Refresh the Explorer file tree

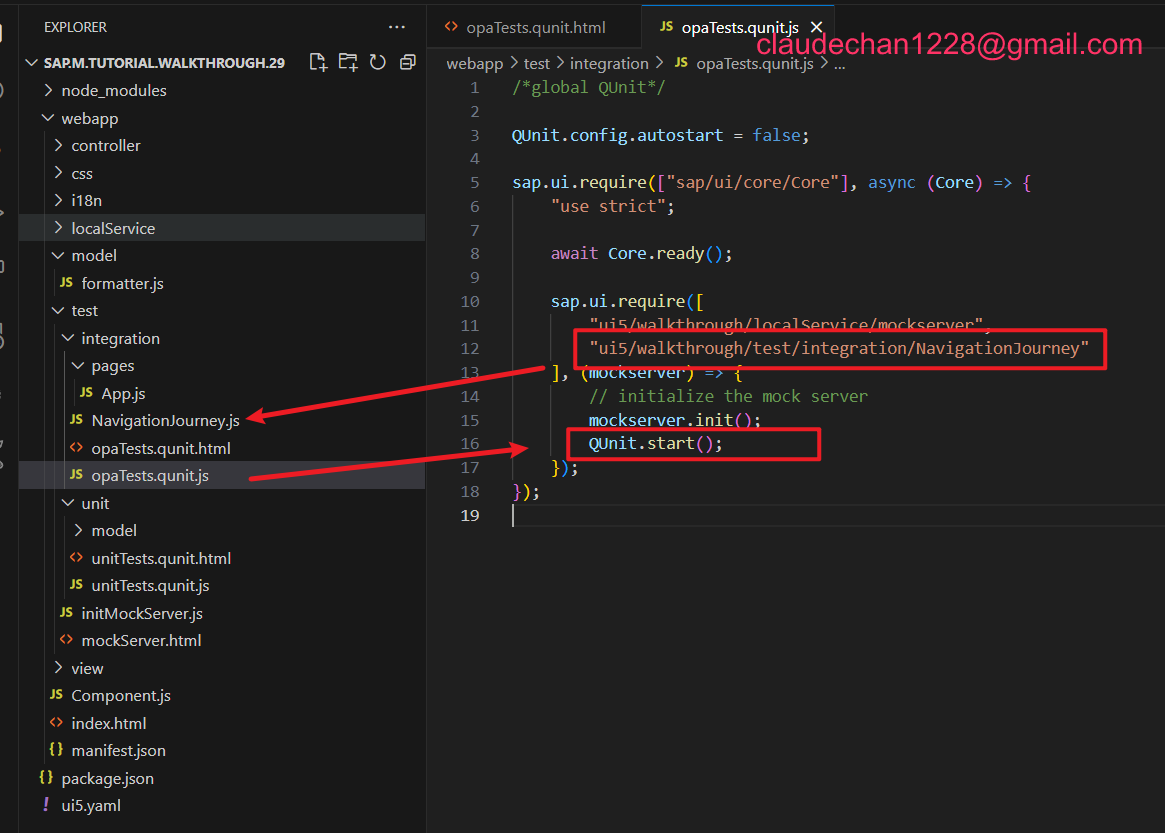coord(378,62)
